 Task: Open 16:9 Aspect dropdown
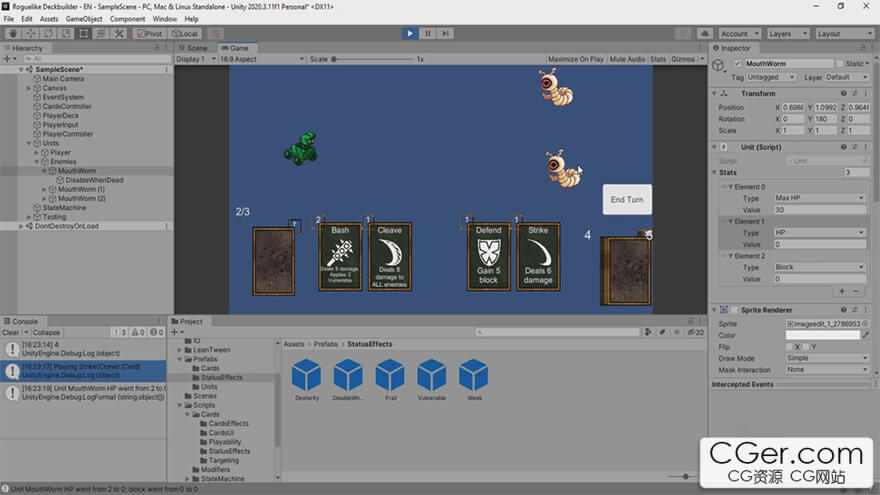point(262,59)
